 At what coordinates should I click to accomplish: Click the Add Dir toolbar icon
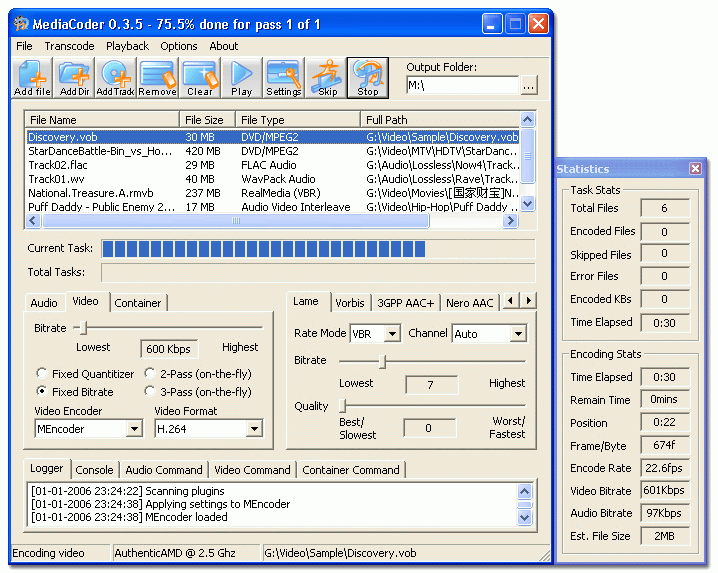tap(74, 77)
